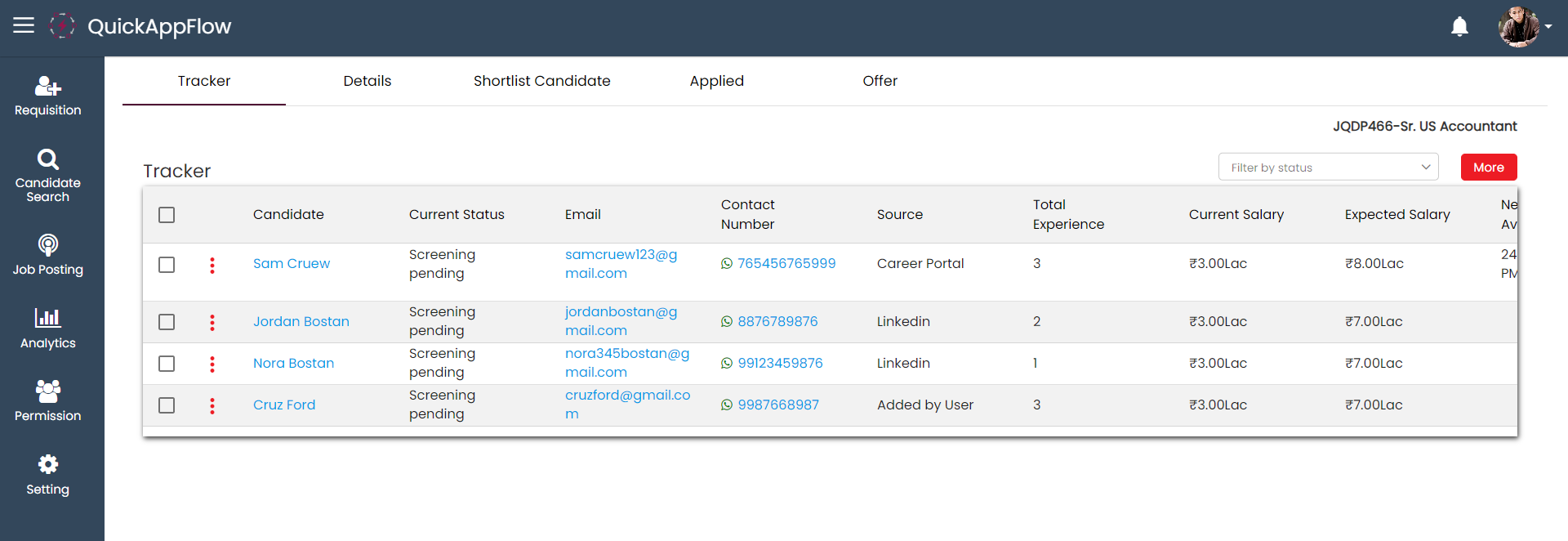Viewport: 1568px width, 541px height.
Task: Expand the Filter by status dropdown
Action: [x=1328, y=168]
